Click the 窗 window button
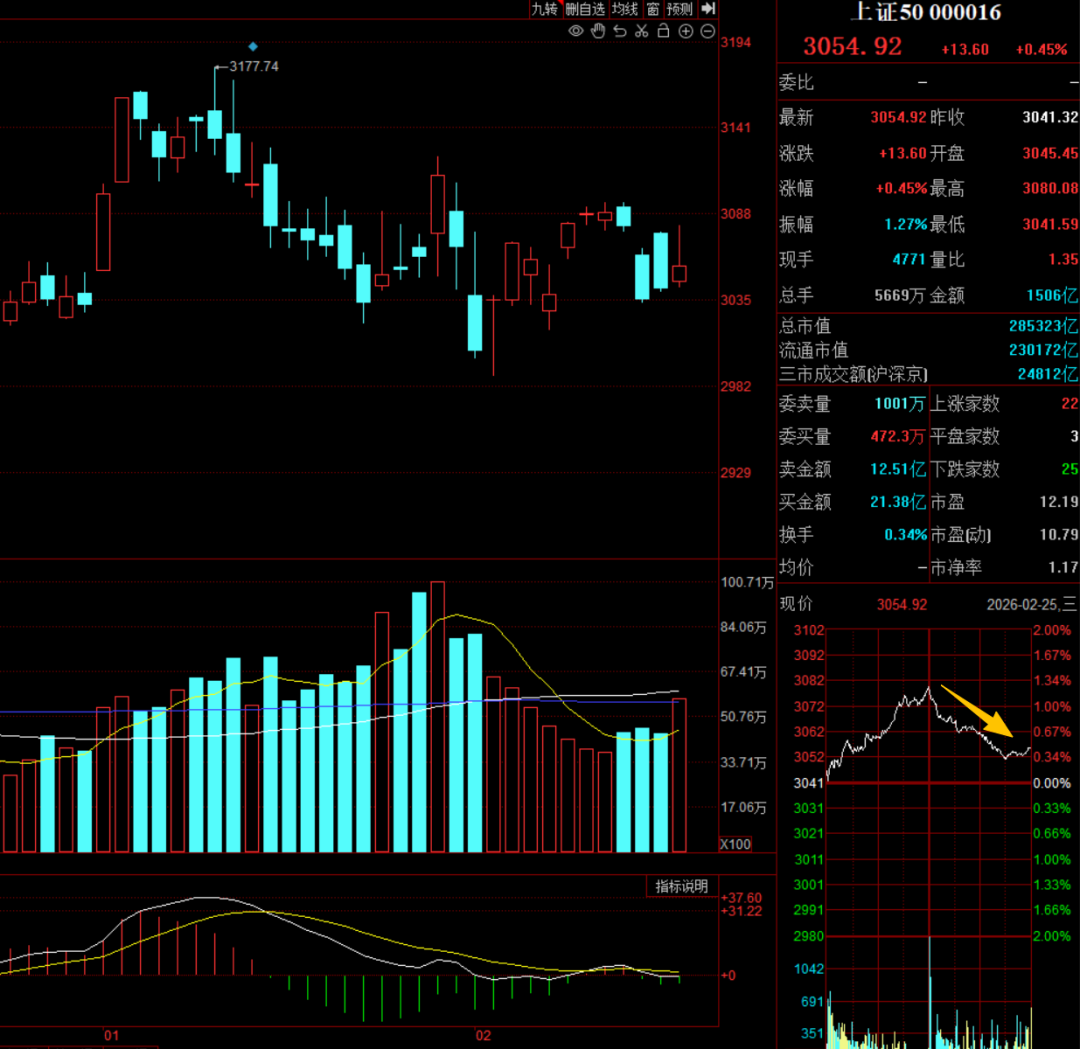The height and width of the screenshot is (1049, 1080). pyautogui.click(x=653, y=9)
